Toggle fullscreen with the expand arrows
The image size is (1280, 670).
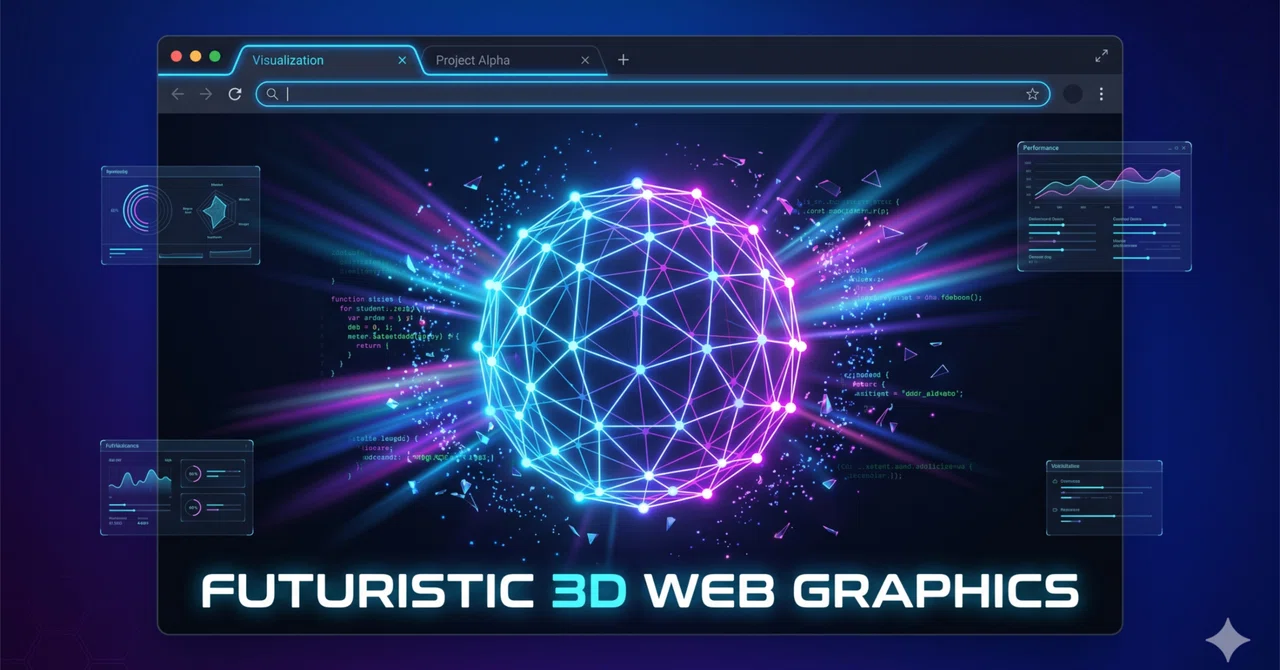point(1101,56)
